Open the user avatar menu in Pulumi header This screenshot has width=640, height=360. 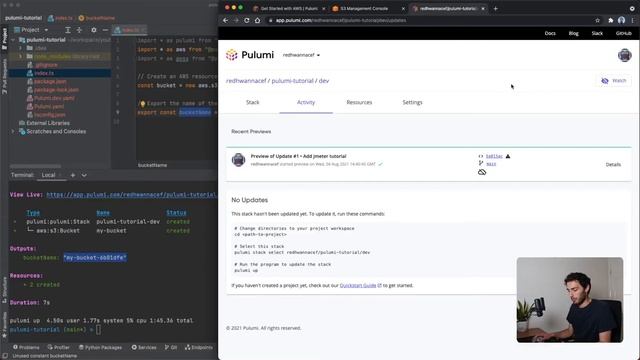(x=624, y=55)
